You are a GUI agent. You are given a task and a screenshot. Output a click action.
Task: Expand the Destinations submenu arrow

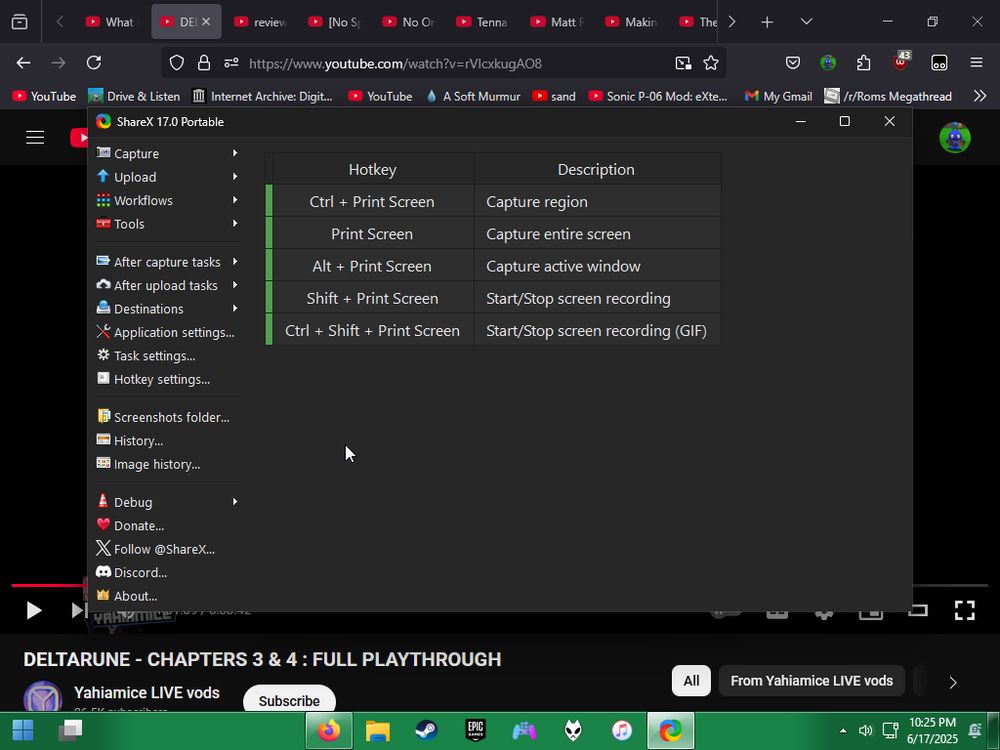pos(235,309)
